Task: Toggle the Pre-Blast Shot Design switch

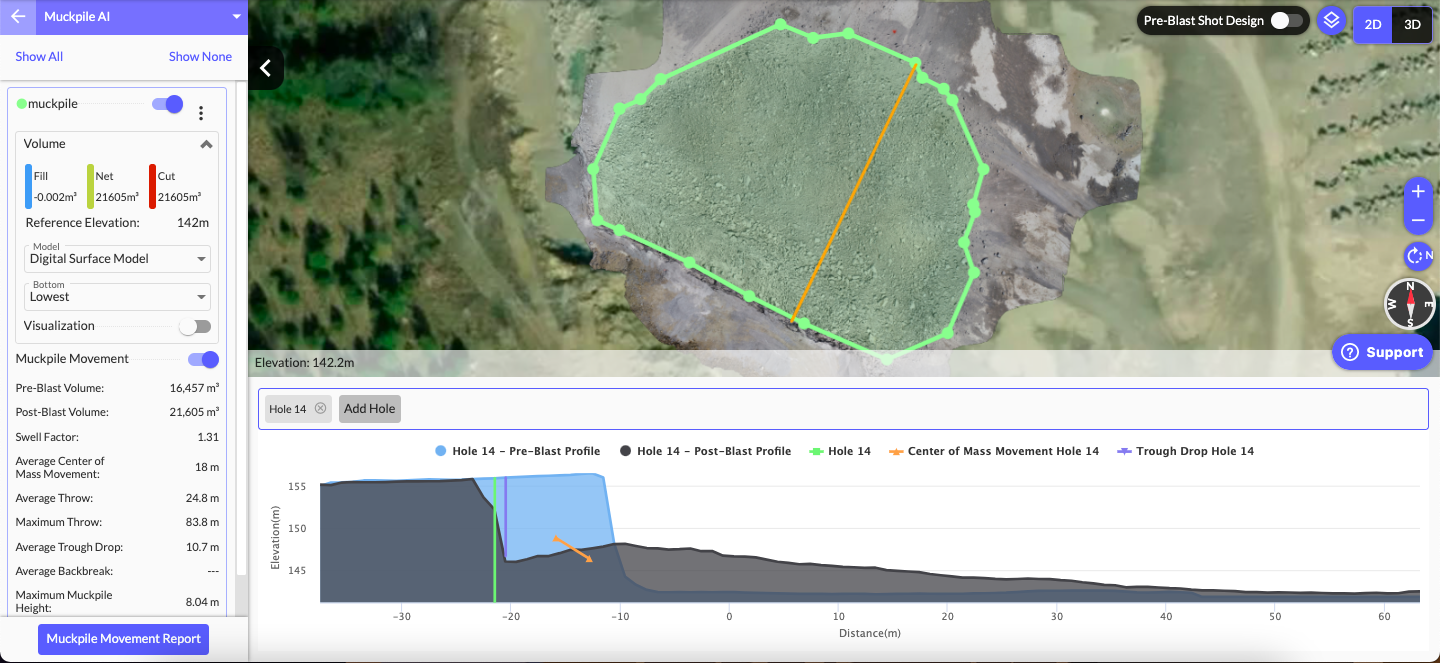Action: [x=1286, y=21]
